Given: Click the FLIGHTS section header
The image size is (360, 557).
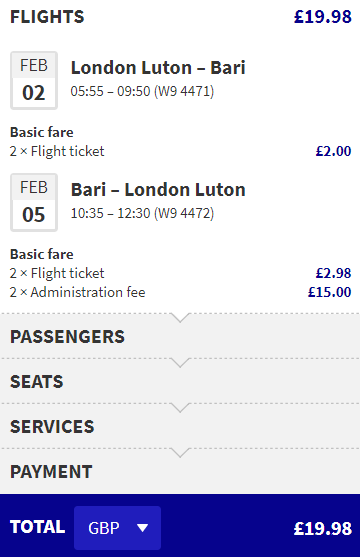Looking at the screenshot, I should click(47, 17).
